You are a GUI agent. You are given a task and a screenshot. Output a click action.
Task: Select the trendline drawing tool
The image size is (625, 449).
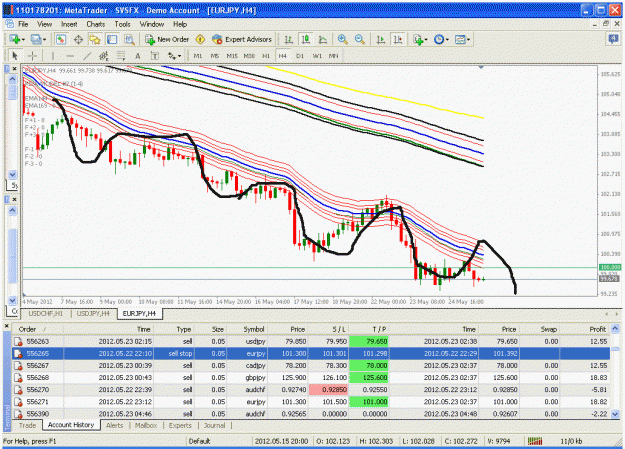(x=87, y=56)
